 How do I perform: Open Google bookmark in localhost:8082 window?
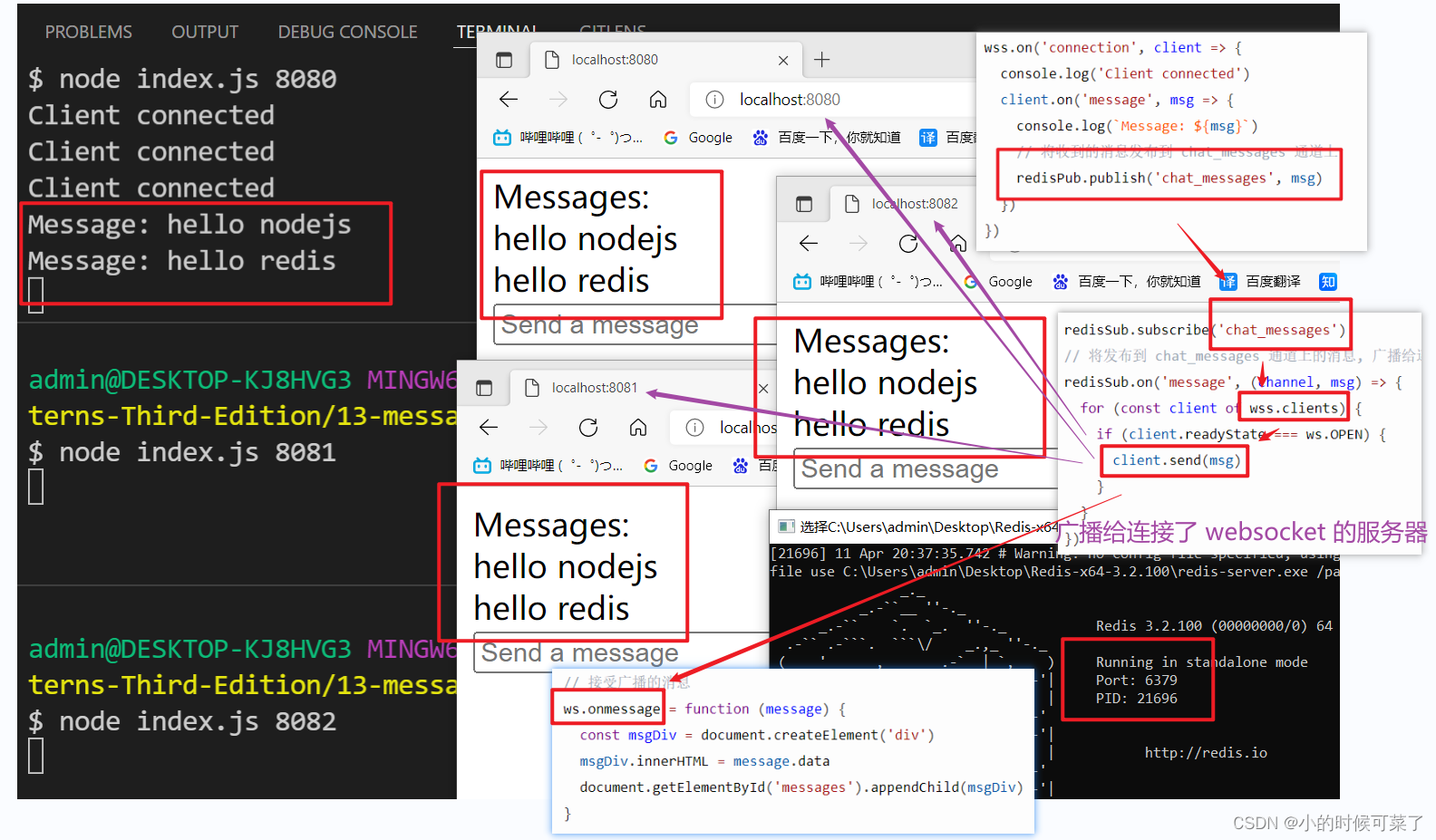click(998, 282)
